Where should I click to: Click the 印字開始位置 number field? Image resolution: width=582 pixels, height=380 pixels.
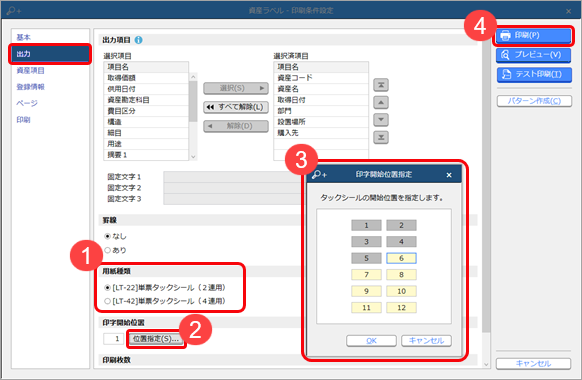tap(113, 338)
